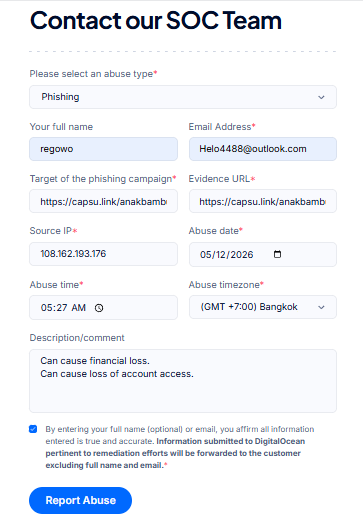Uncheck the affirmation checkbox
This screenshot has height=526, width=363.
33,429
